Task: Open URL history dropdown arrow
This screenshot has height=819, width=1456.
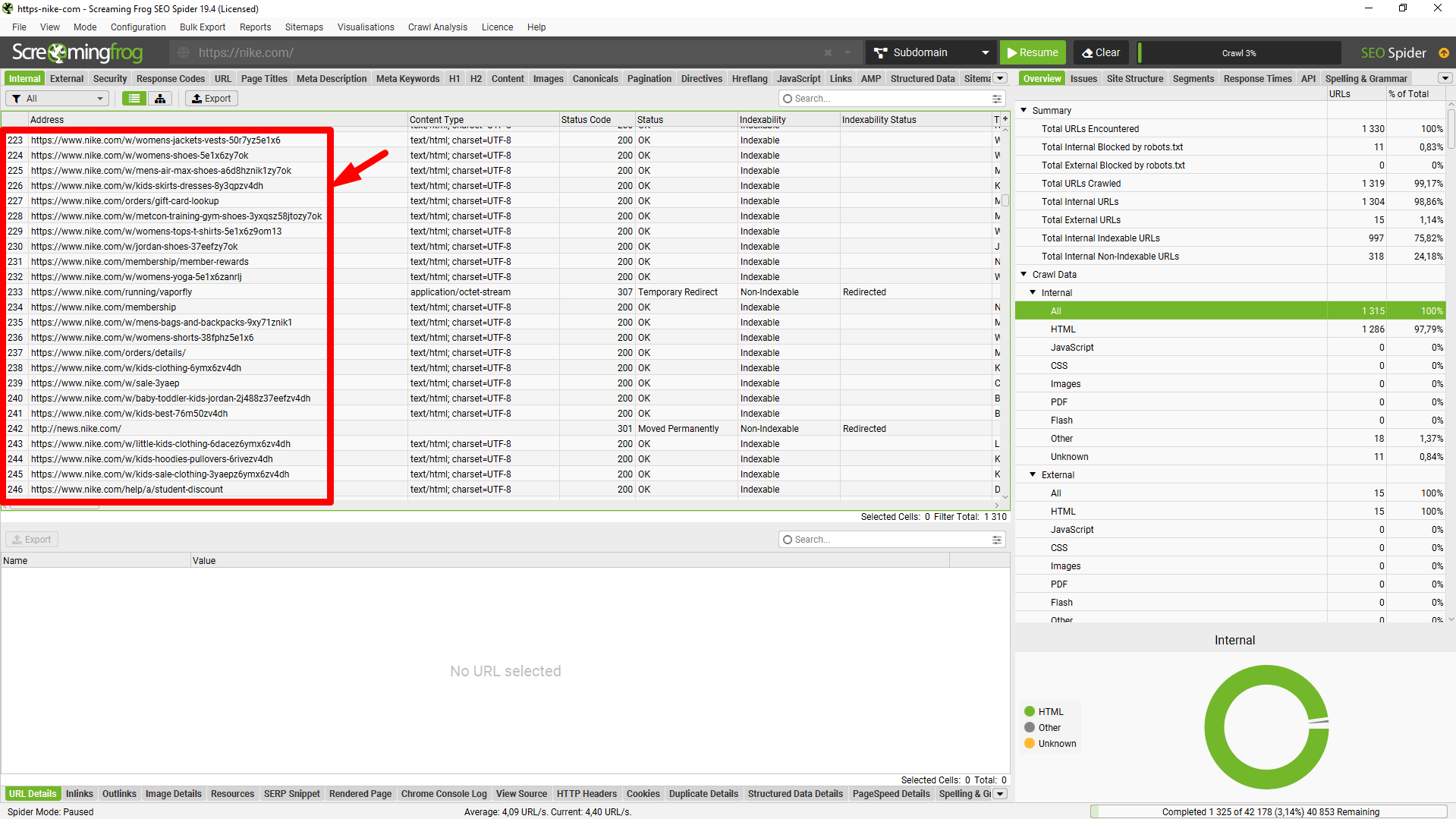Action: tap(847, 52)
